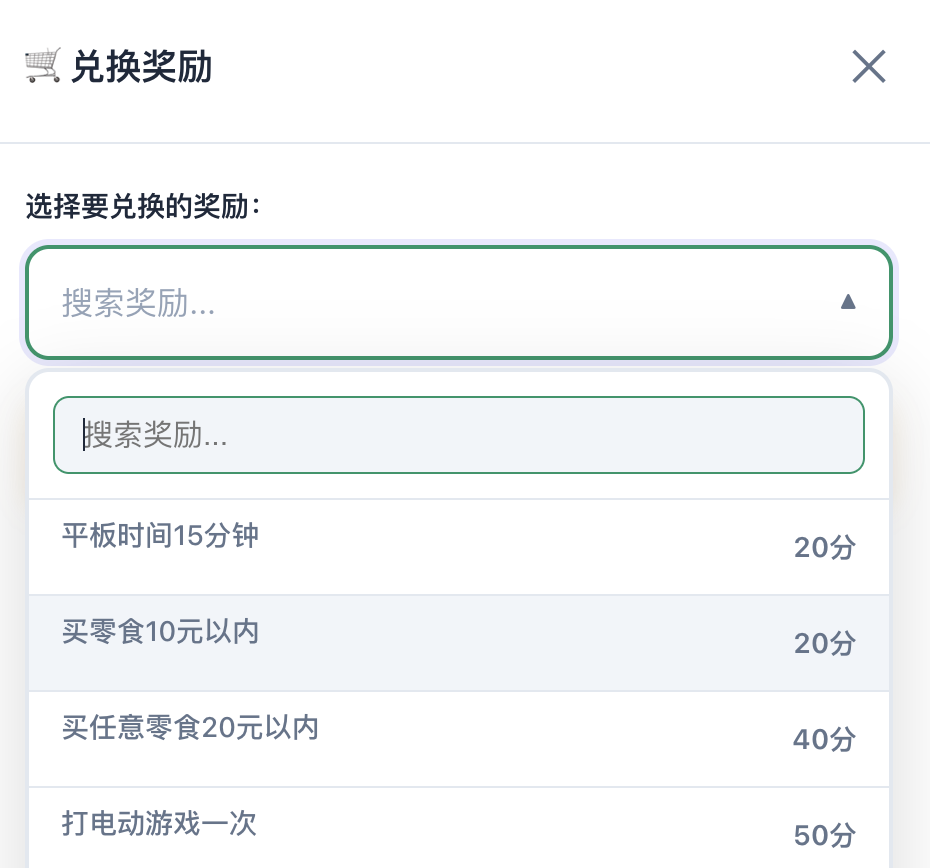930x868 pixels.
Task: Click the 20分 cost beside 买零食10元以内
Action: coord(825,643)
